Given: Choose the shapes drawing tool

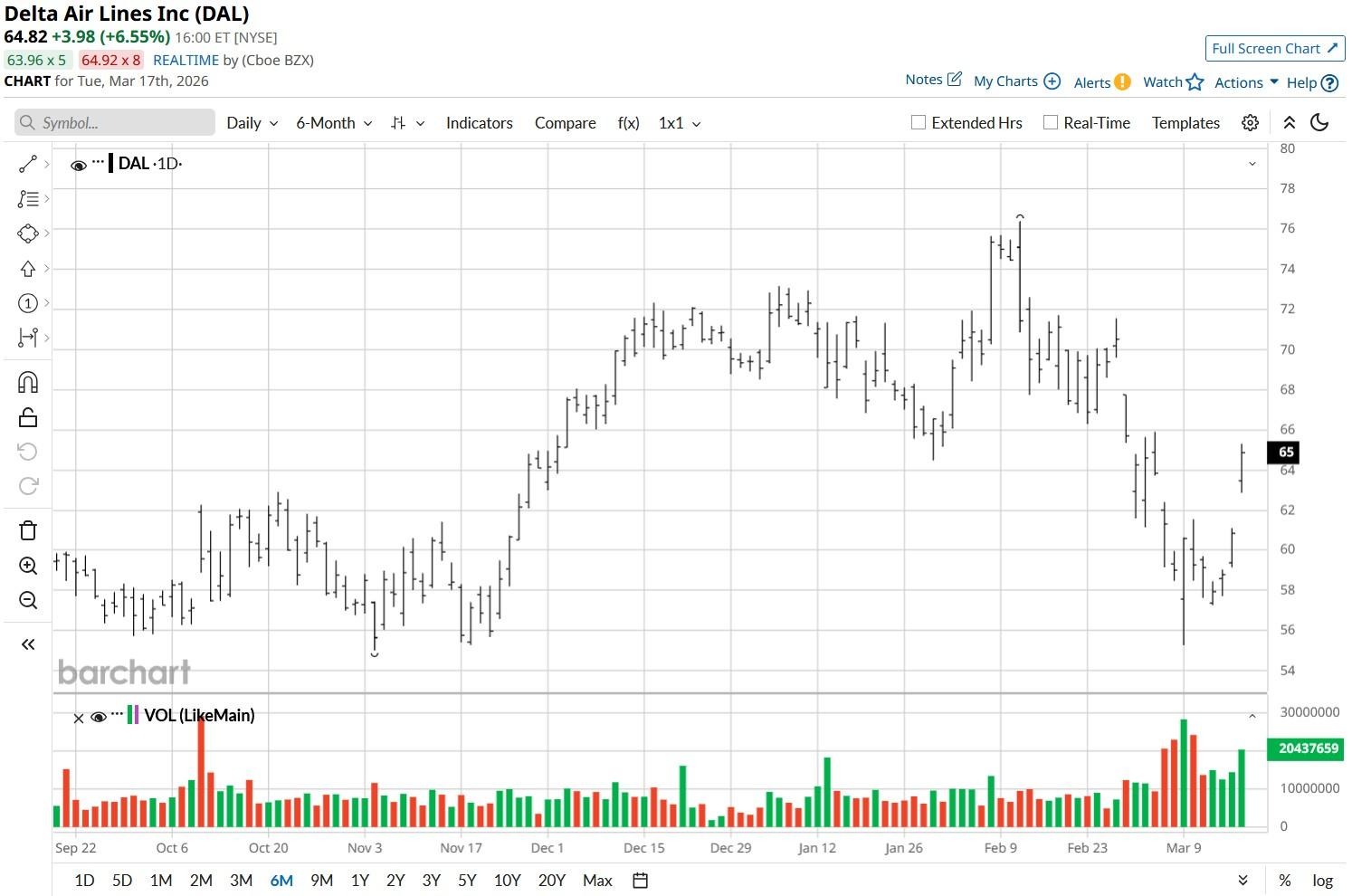Looking at the screenshot, I should pos(28,234).
